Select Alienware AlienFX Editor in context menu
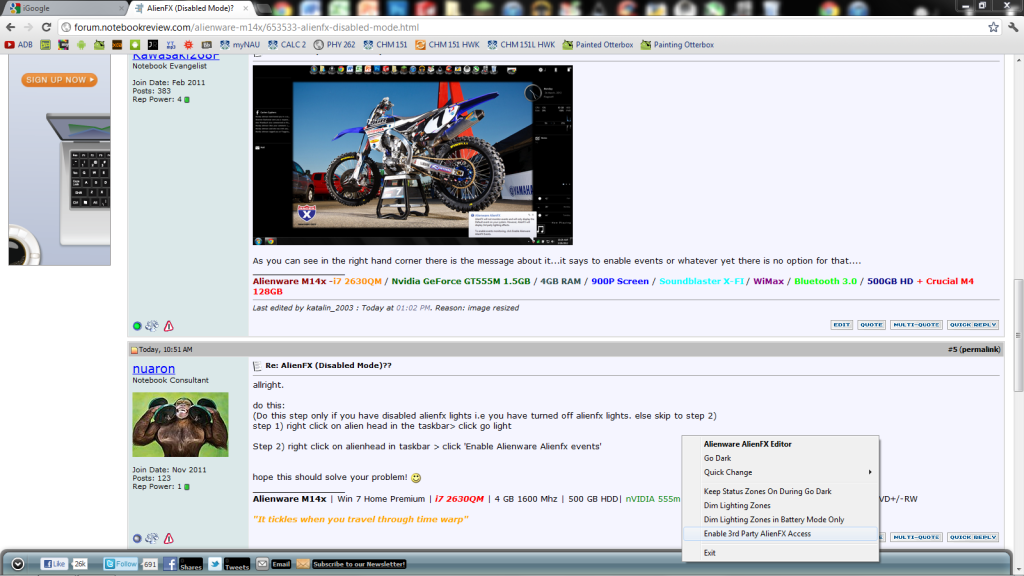 (780, 444)
